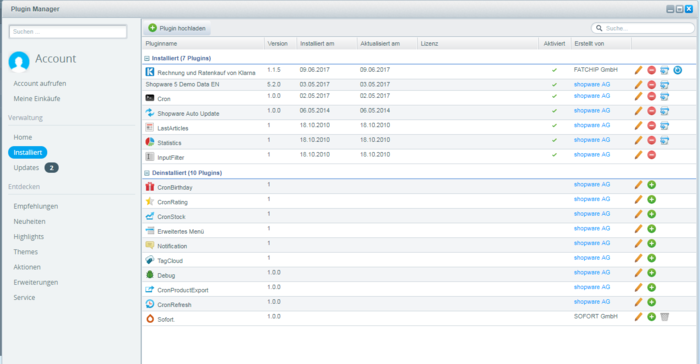Reinstall the Klarna plugin
Screen dimensions: 700x364
665,70
